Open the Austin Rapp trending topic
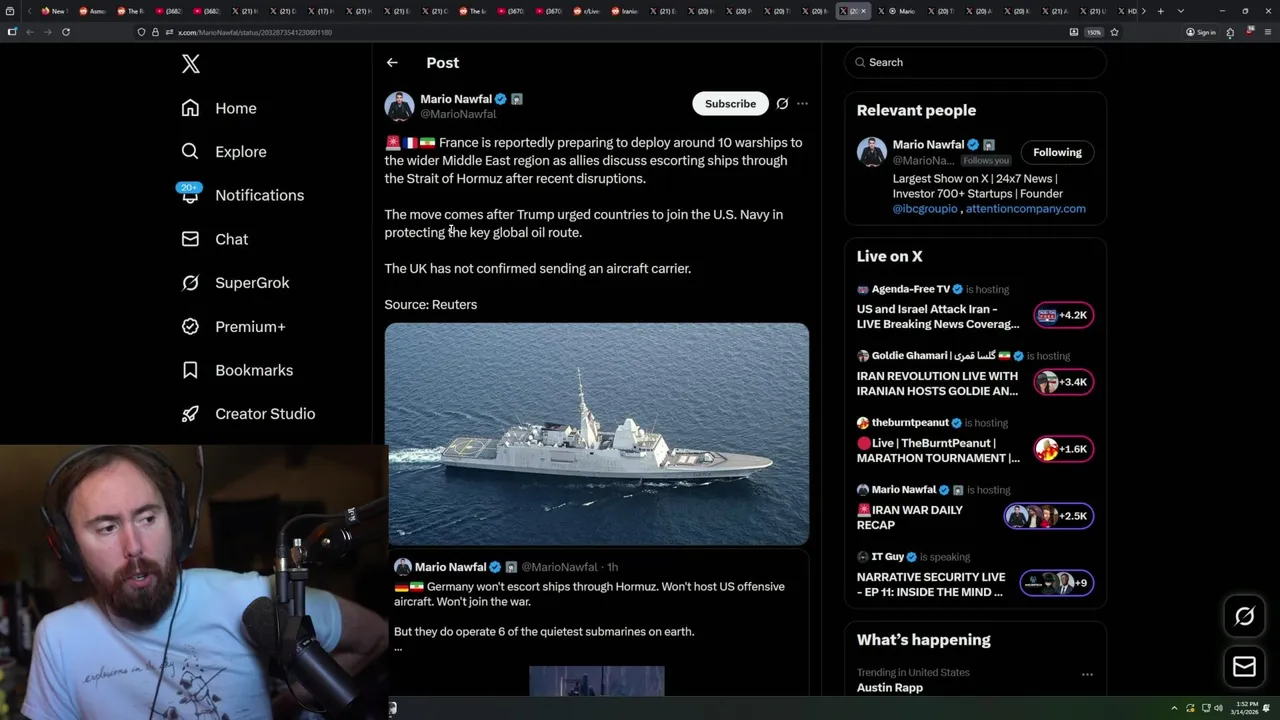This screenshot has width=1280, height=720. click(889, 687)
